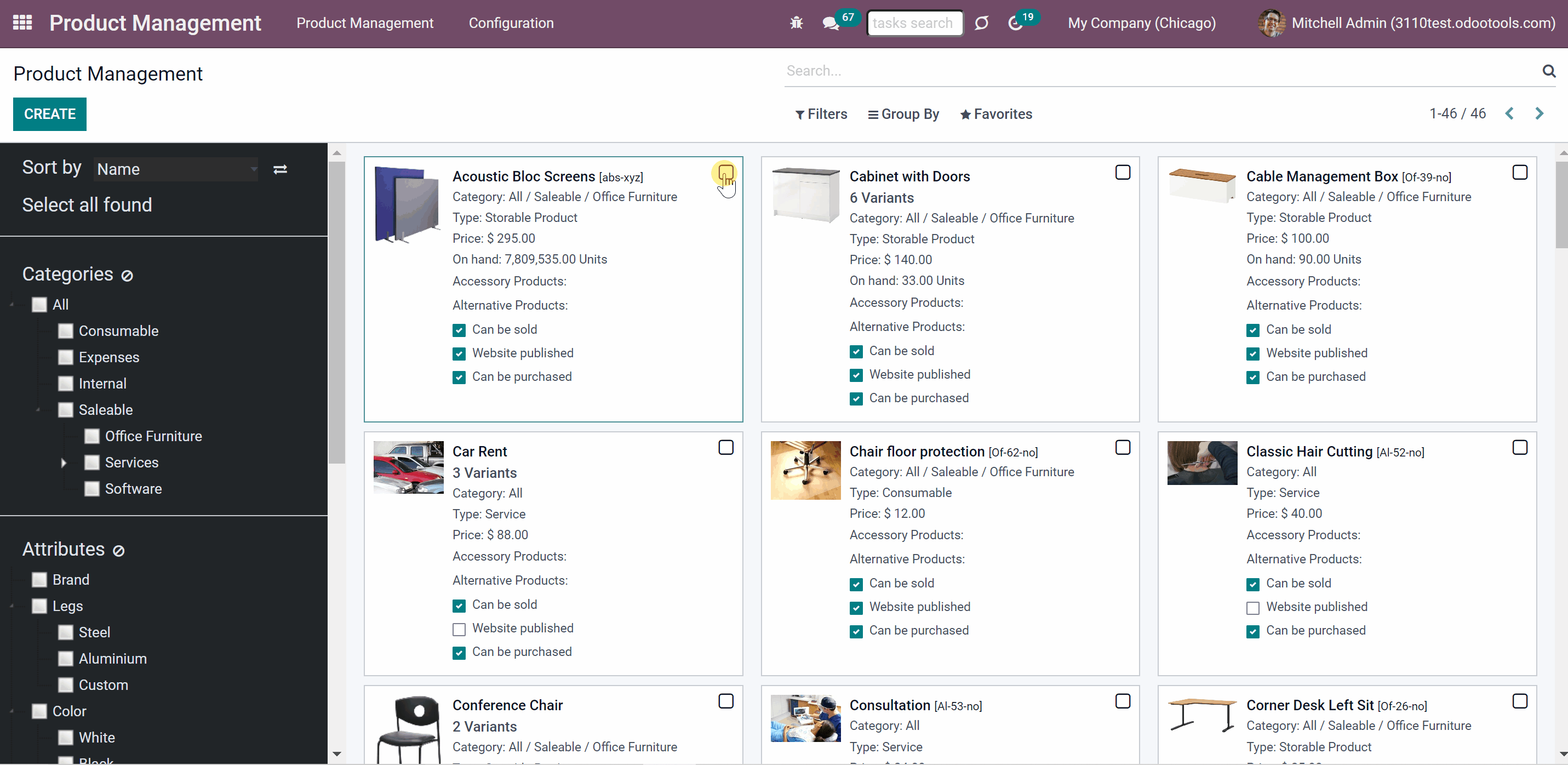
Task: Click the search magnifier icon
Action: (x=1549, y=71)
